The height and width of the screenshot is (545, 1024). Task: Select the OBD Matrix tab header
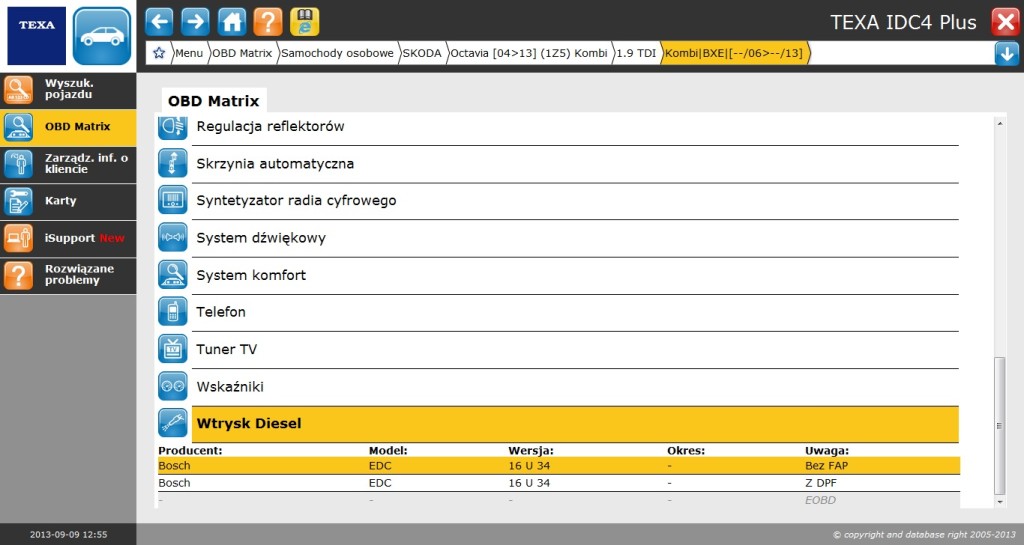pyautogui.click(x=214, y=101)
